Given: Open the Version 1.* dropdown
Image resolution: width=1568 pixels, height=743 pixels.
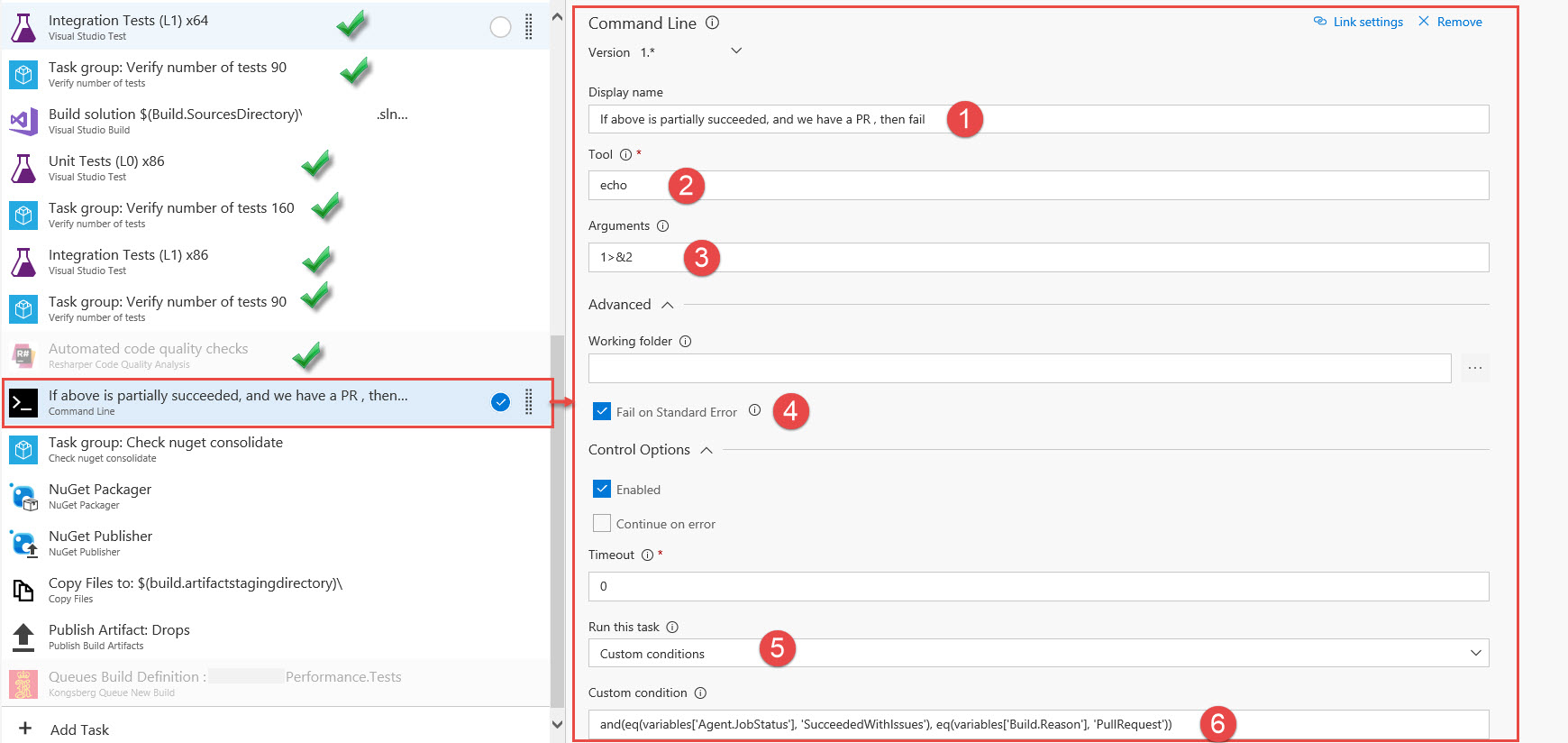Looking at the screenshot, I should [735, 51].
